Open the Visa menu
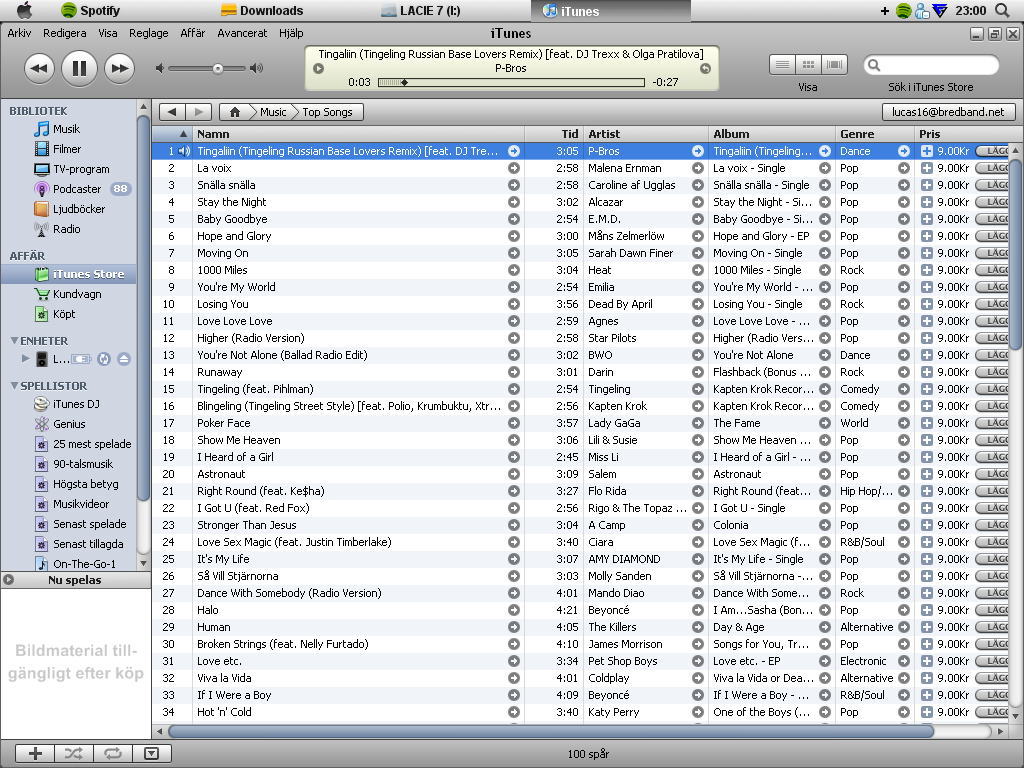Image resolution: width=1024 pixels, height=768 pixels. click(108, 33)
